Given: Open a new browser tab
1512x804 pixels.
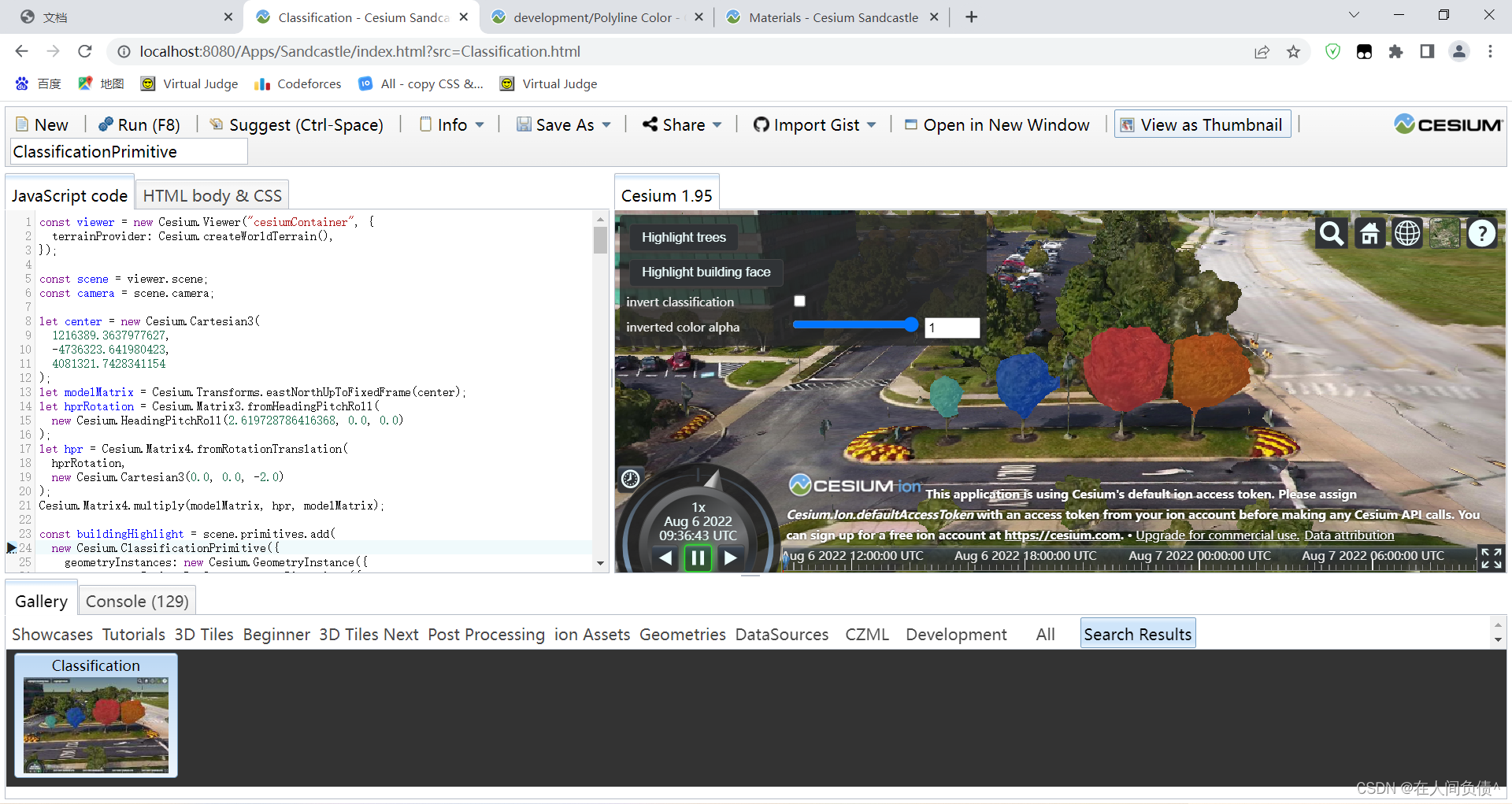Looking at the screenshot, I should click(x=971, y=17).
